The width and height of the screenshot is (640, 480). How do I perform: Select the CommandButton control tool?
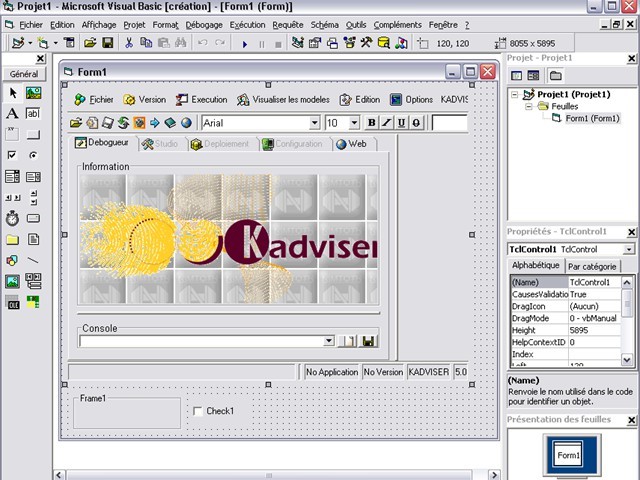click(33, 134)
